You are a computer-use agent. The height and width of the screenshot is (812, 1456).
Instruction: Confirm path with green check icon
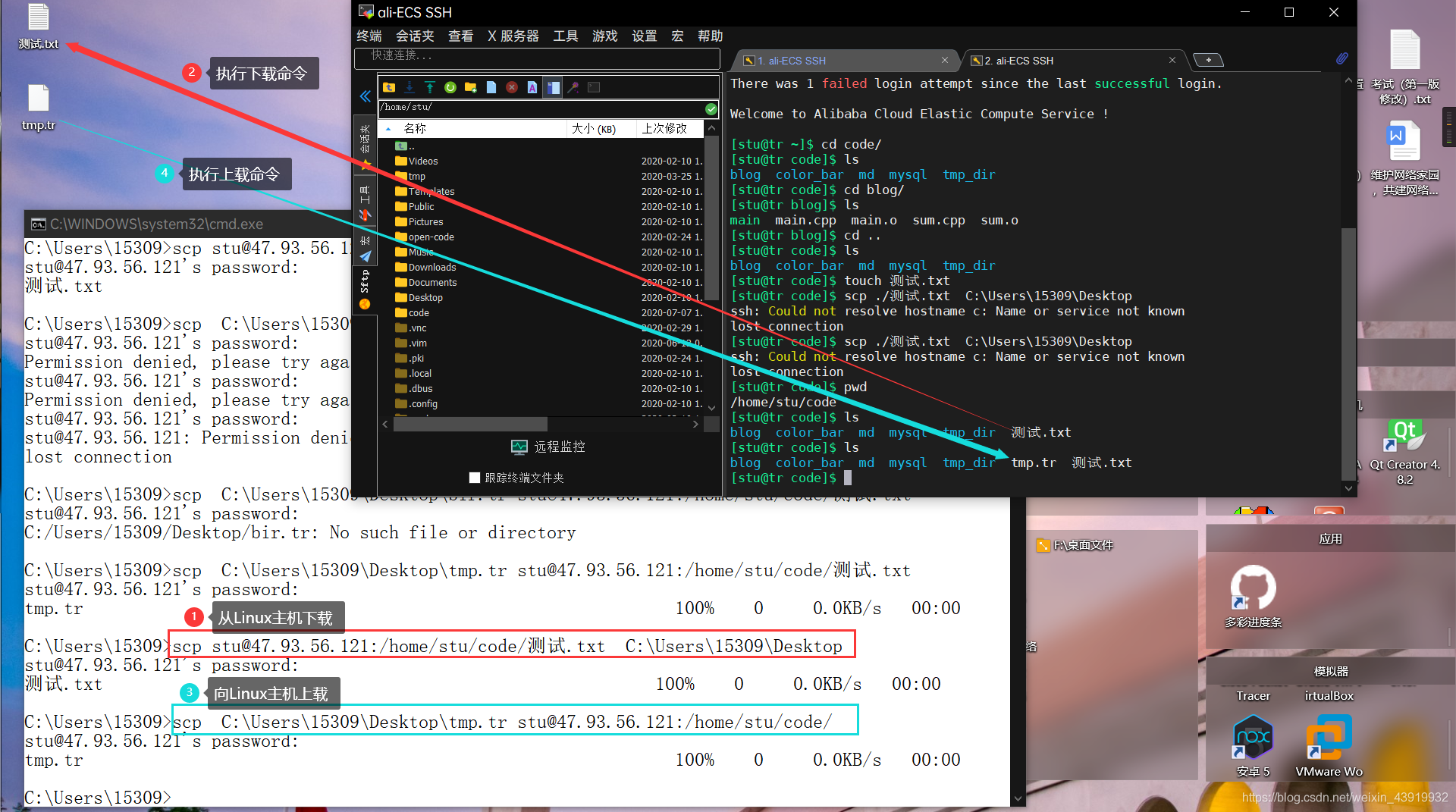point(711,108)
